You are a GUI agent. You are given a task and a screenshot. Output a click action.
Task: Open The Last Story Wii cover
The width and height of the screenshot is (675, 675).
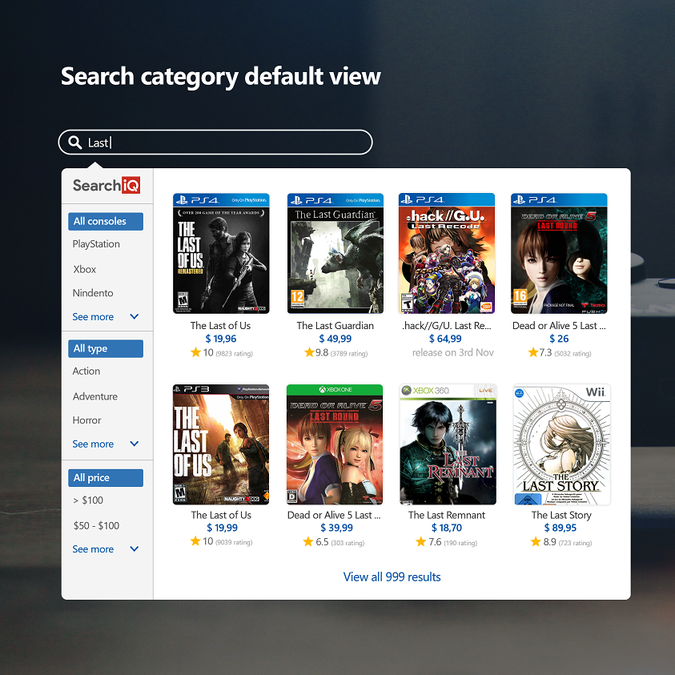click(562, 444)
